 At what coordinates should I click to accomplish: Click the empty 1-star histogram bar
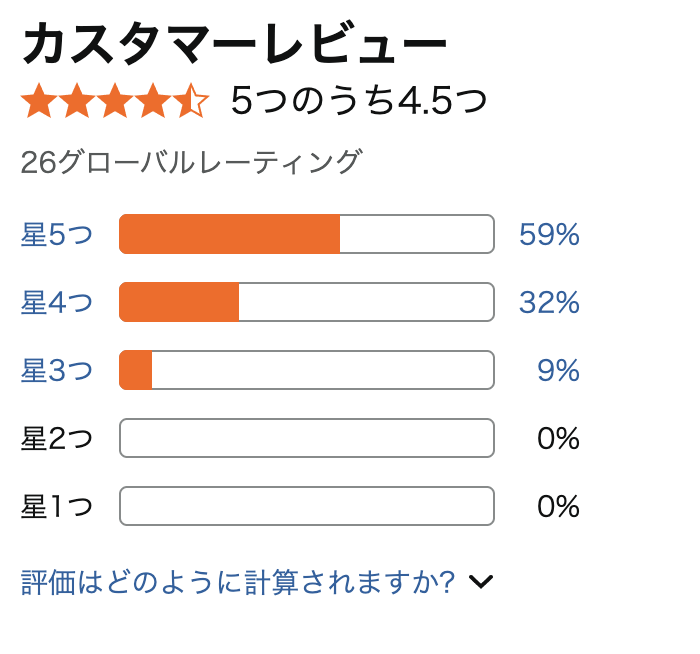(306, 507)
